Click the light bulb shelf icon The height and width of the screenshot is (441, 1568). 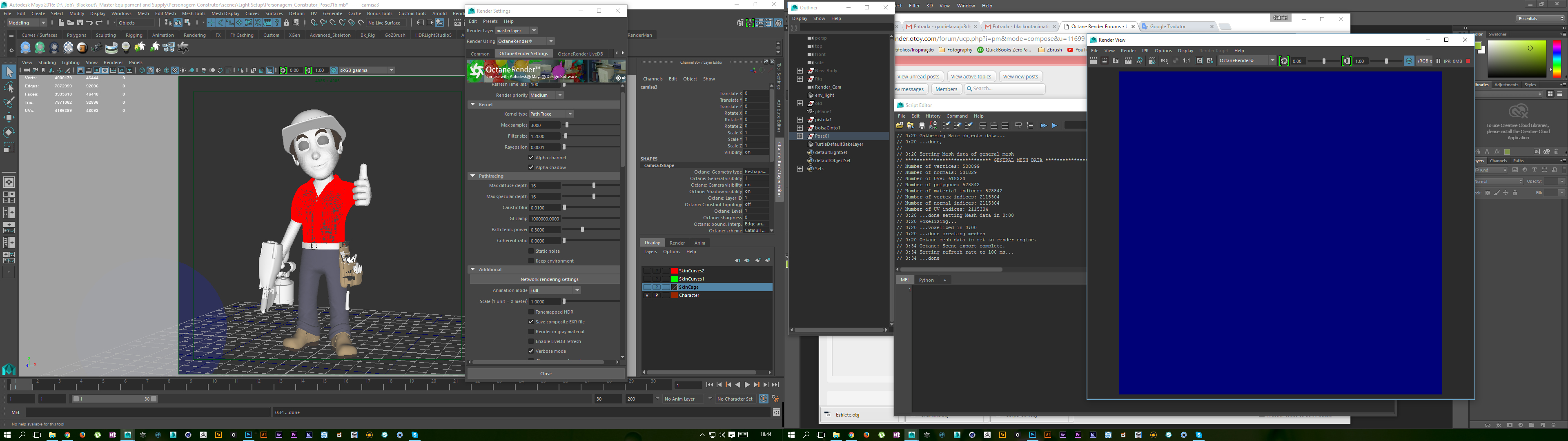point(126,47)
